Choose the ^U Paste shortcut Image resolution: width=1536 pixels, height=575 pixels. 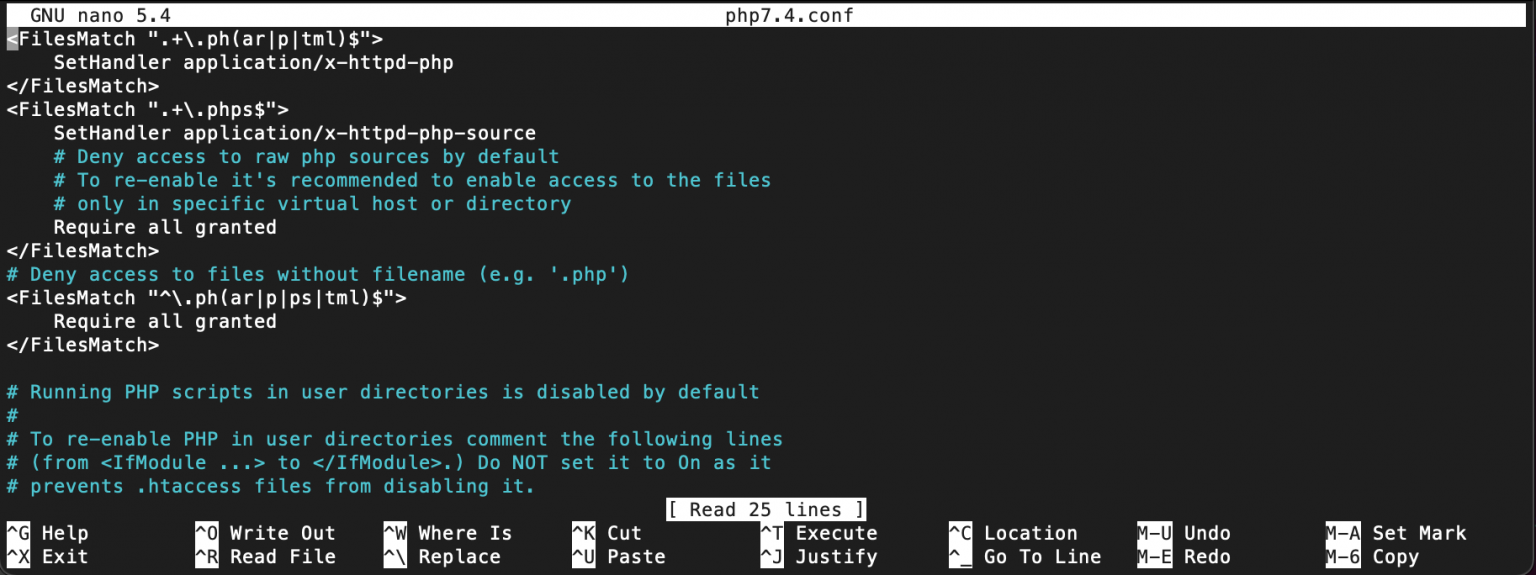point(618,557)
